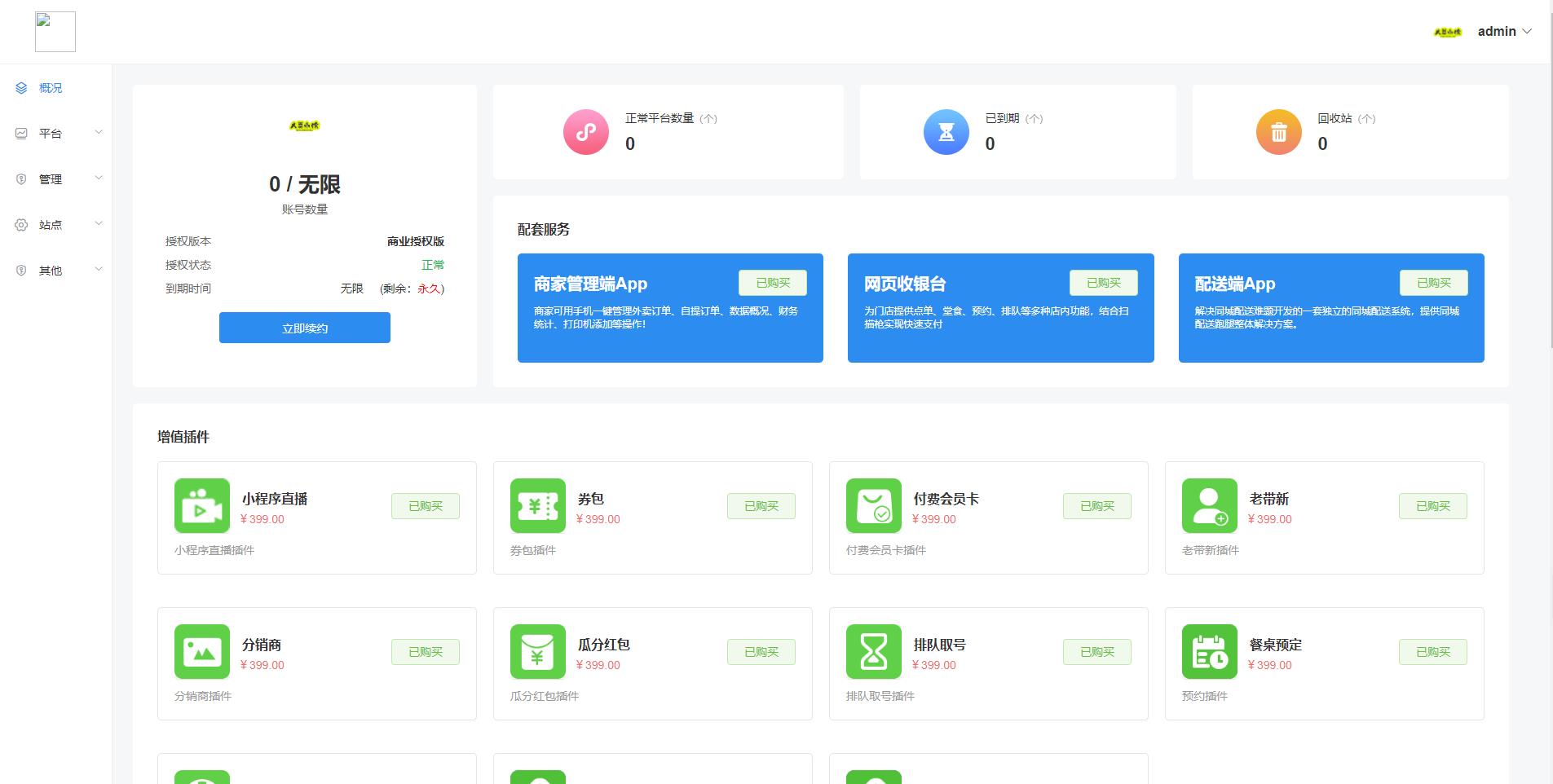Click 已购买 for 小程序直播 plugin
The height and width of the screenshot is (784, 1553).
426,506
